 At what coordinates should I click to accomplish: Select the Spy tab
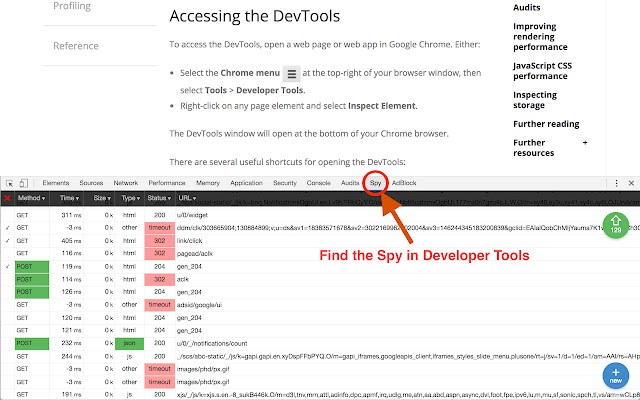pyautogui.click(x=375, y=183)
